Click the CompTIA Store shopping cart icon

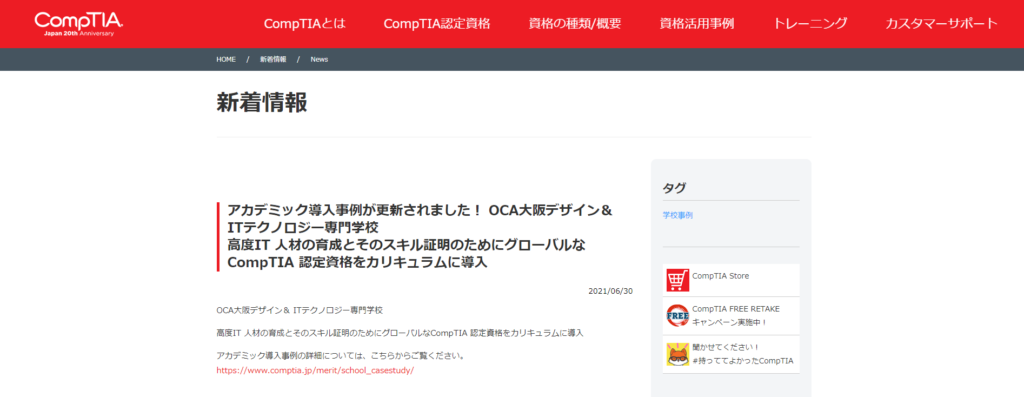[678, 279]
